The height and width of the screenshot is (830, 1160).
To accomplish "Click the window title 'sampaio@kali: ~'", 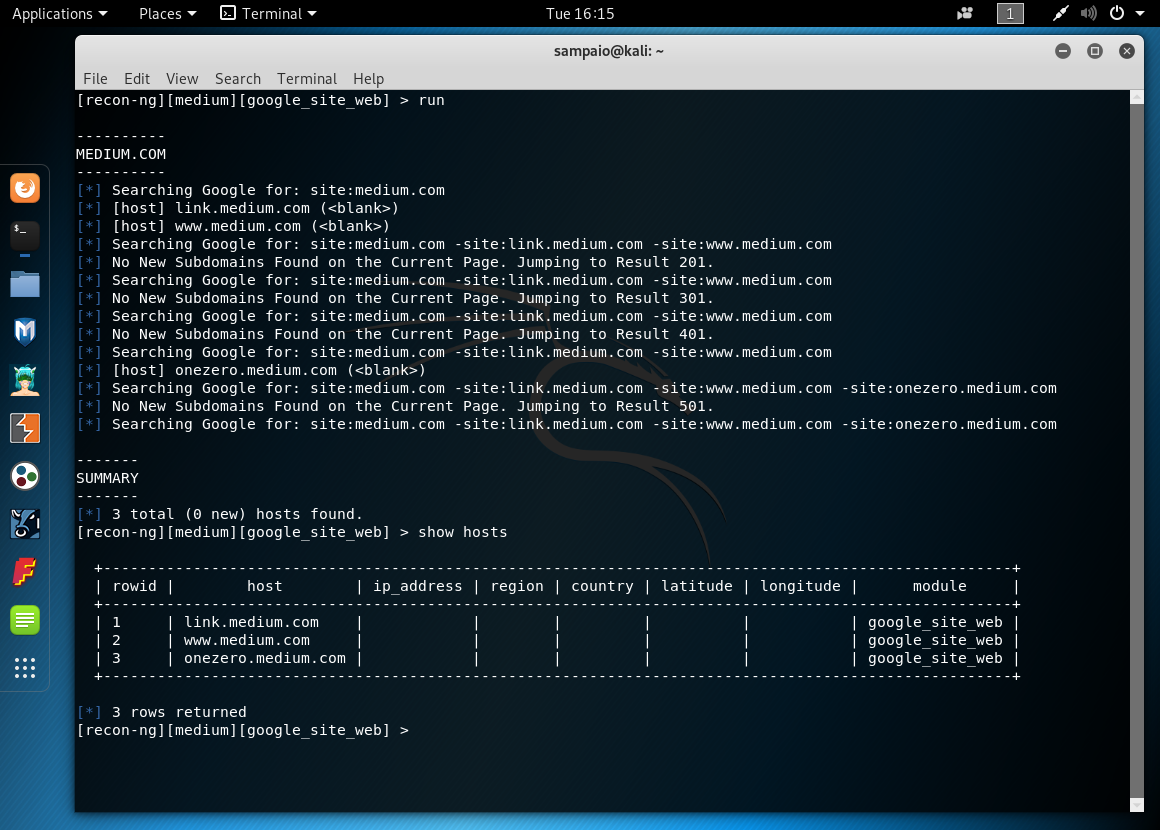I will [609, 50].
